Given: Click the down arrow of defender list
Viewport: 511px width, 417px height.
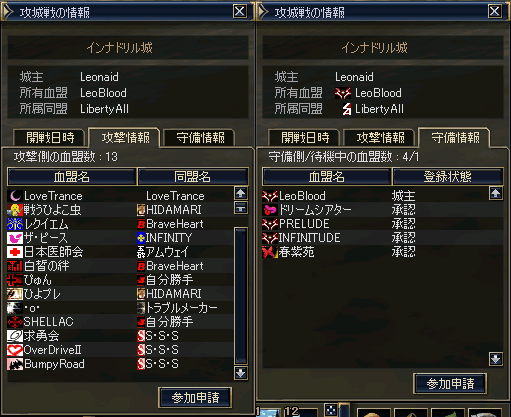Looking at the screenshot, I should pos(496,359).
